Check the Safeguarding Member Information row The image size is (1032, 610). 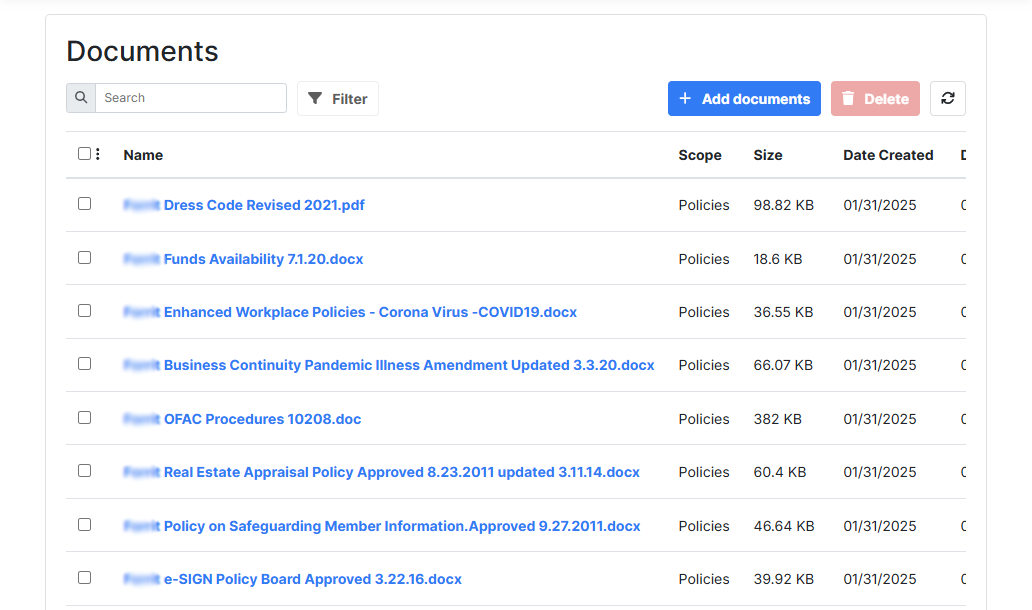click(x=84, y=525)
